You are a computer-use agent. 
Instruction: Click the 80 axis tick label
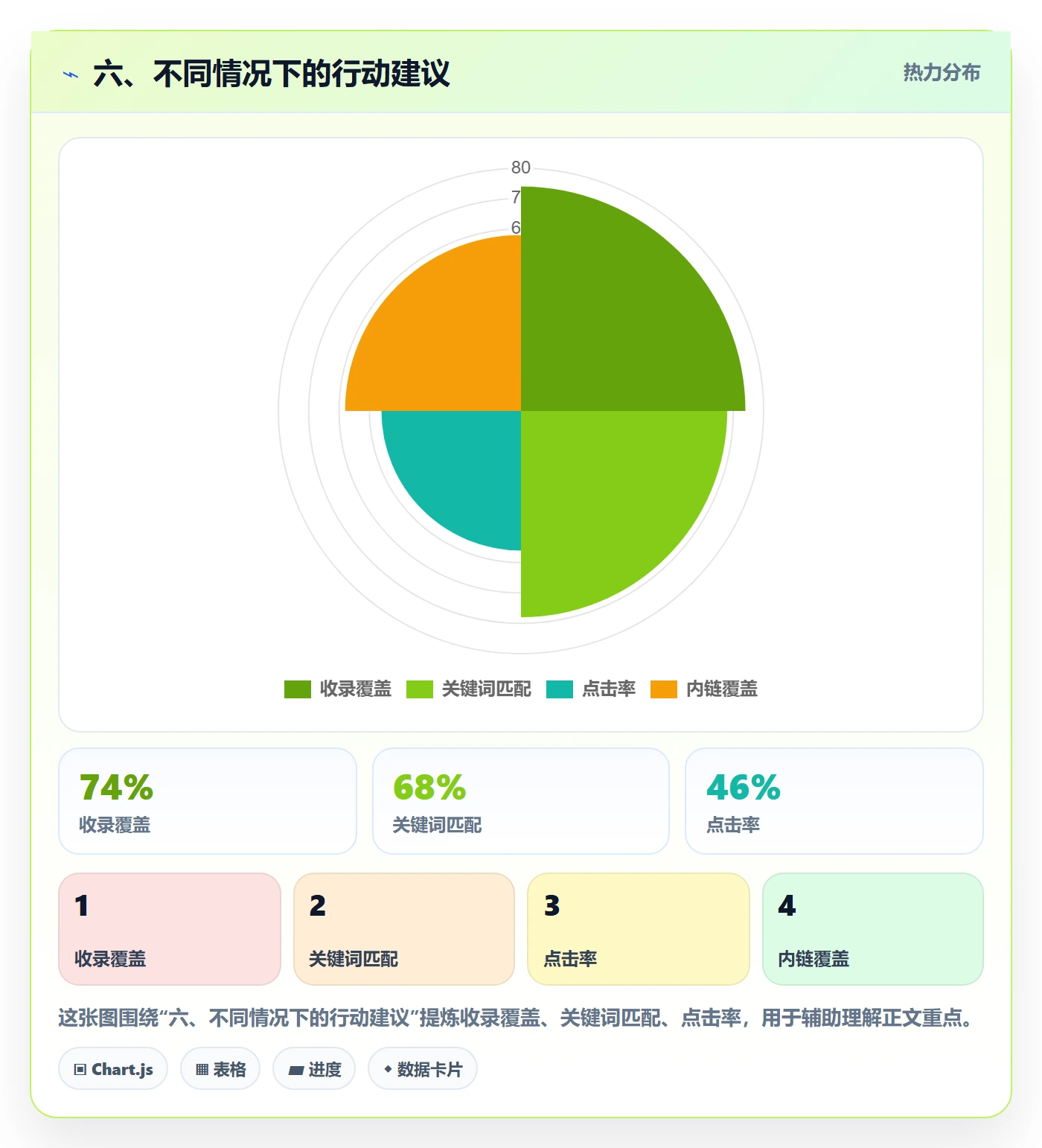(x=521, y=168)
